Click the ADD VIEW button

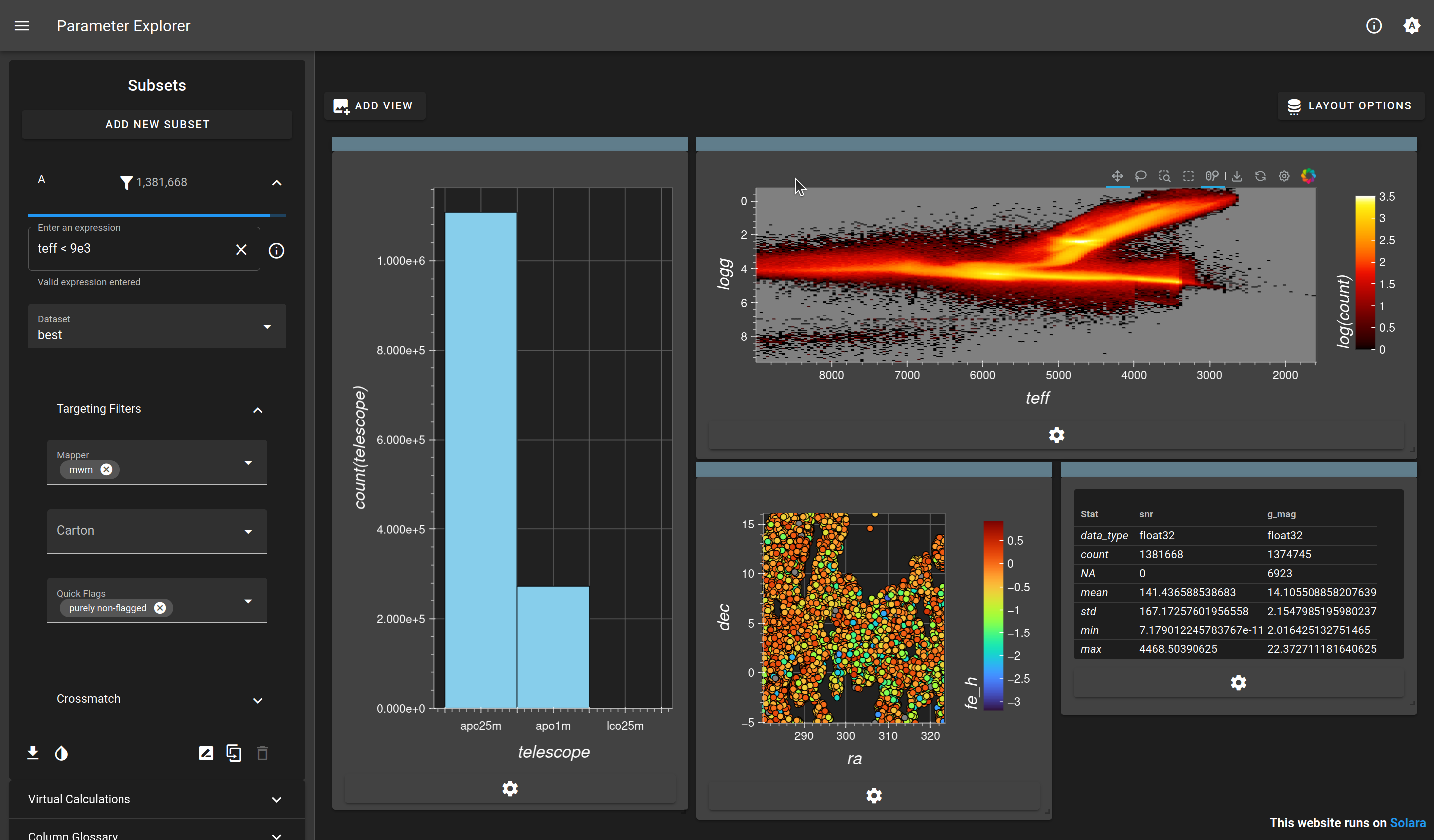(x=374, y=106)
